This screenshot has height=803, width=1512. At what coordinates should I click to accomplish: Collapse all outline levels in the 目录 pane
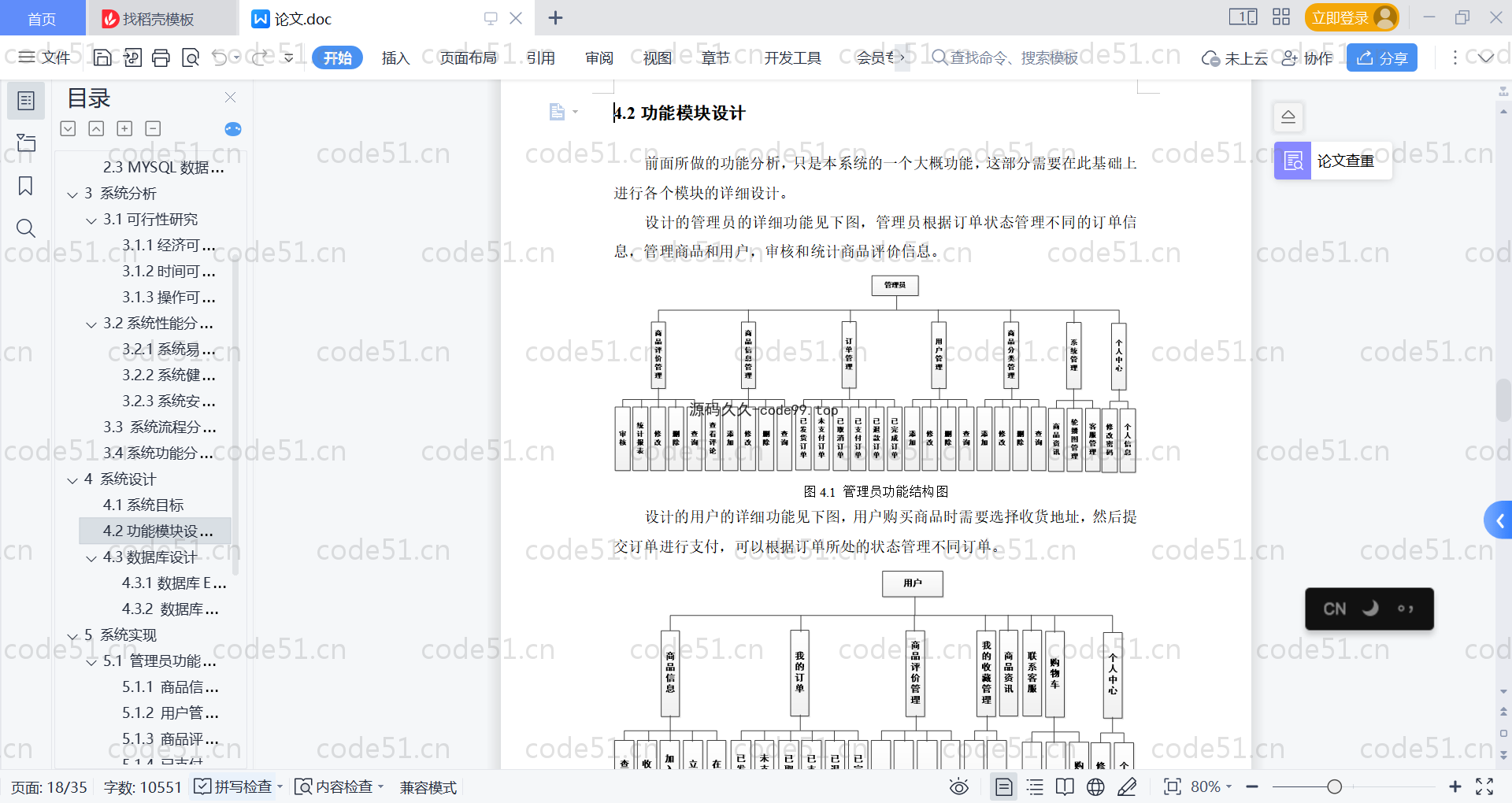tap(96, 128)
